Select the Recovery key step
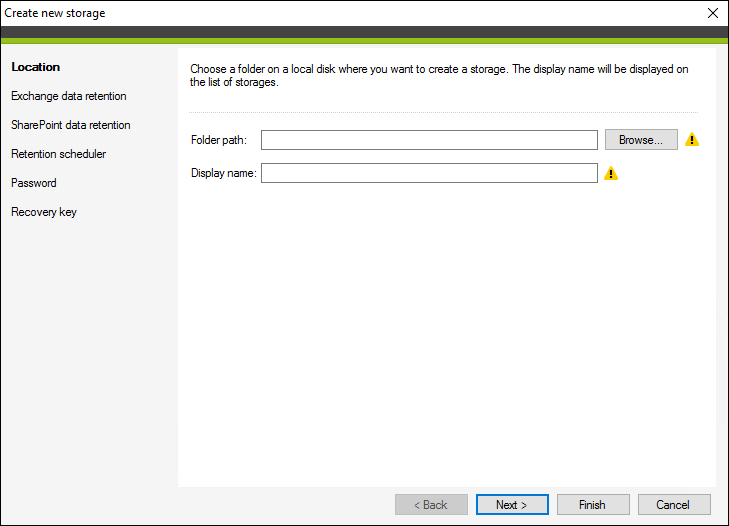The height and width of the screenshot is (526, 729). (x=44, y=212)
